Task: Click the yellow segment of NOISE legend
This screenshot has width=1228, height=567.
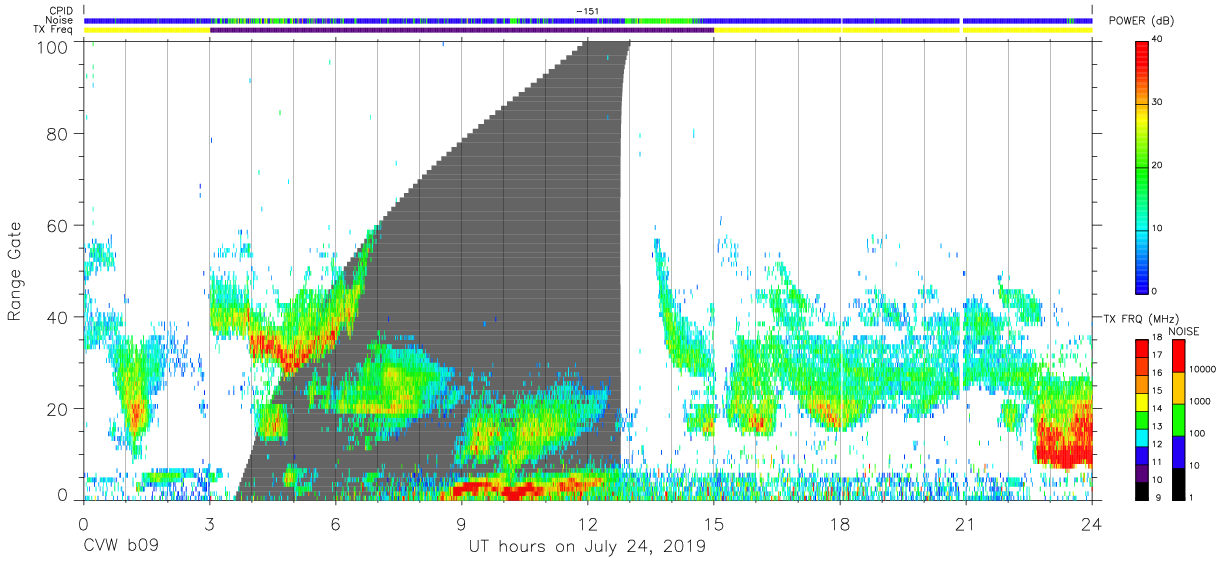Action: [x=1178, y=388]
